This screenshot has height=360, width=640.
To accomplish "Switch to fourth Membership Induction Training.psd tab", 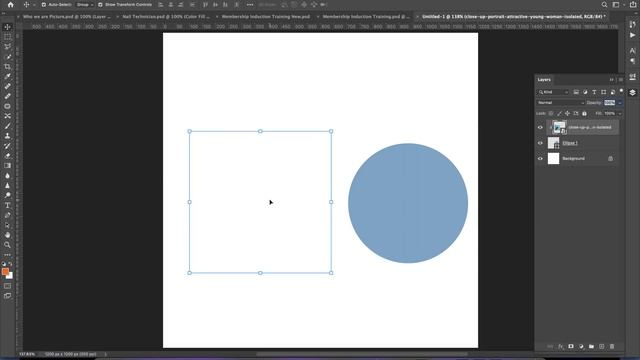I will pyautogui.click(x=366, y=17).
